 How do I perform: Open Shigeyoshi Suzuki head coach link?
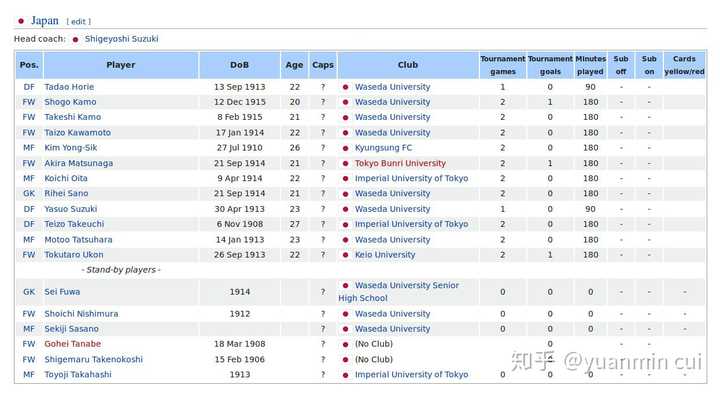[121, 39]
